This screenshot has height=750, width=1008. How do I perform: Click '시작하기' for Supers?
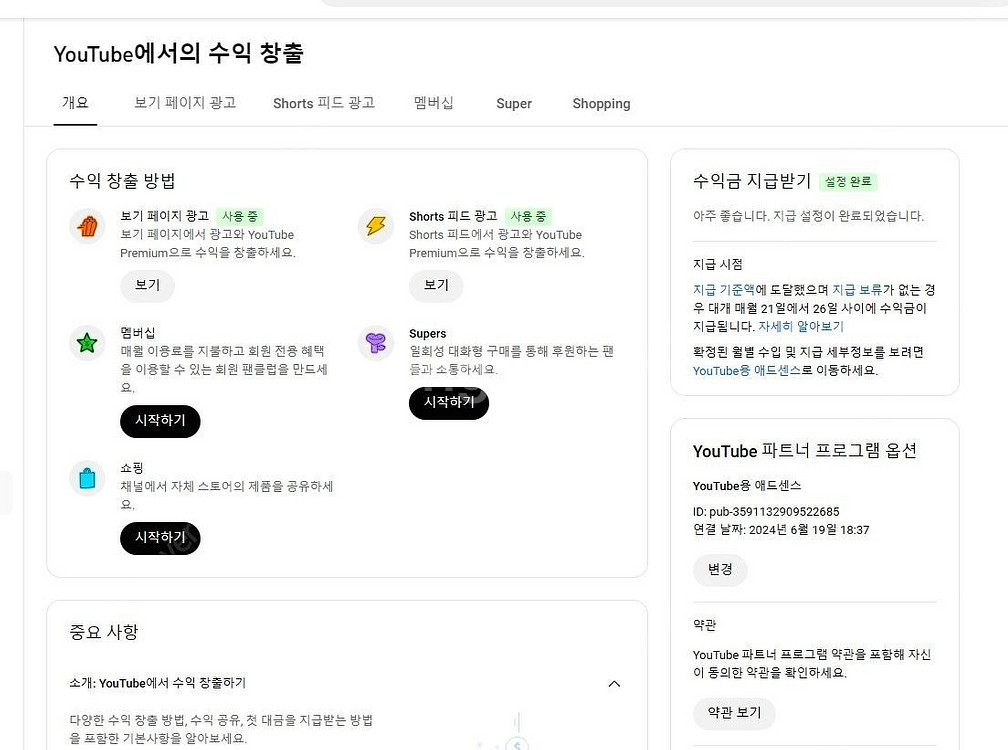coord(449,402)
